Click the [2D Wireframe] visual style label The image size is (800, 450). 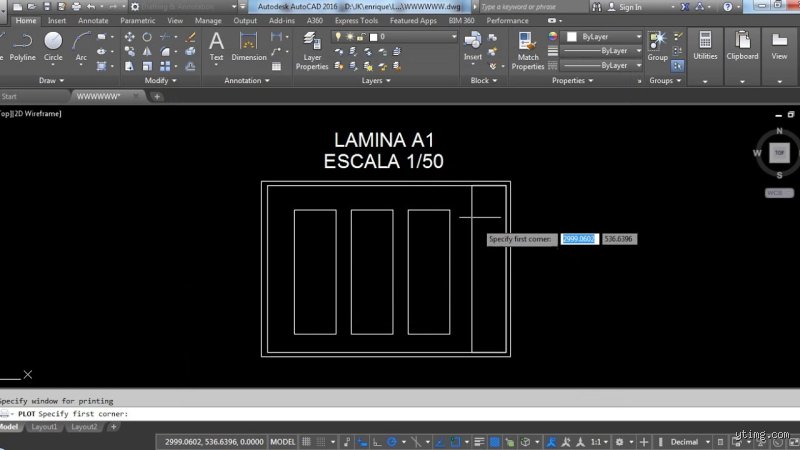(37, 114)
